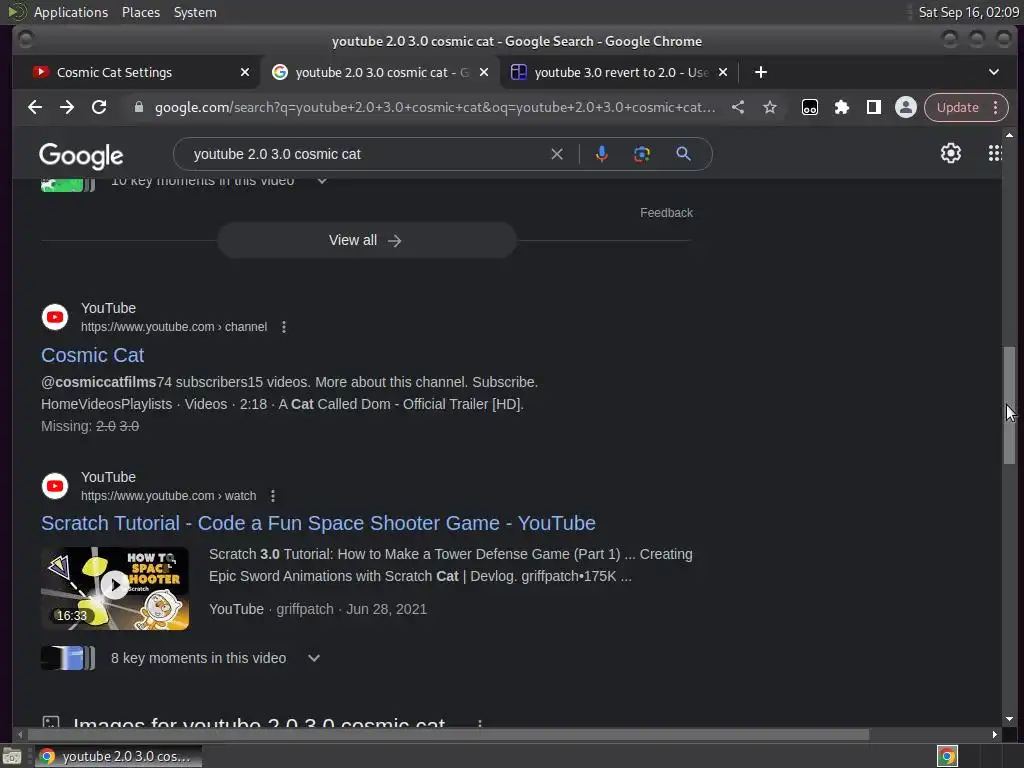Play the Space Shooter video thumbnail
This screenshot has width=1024, height=768.
coord(115,588)
